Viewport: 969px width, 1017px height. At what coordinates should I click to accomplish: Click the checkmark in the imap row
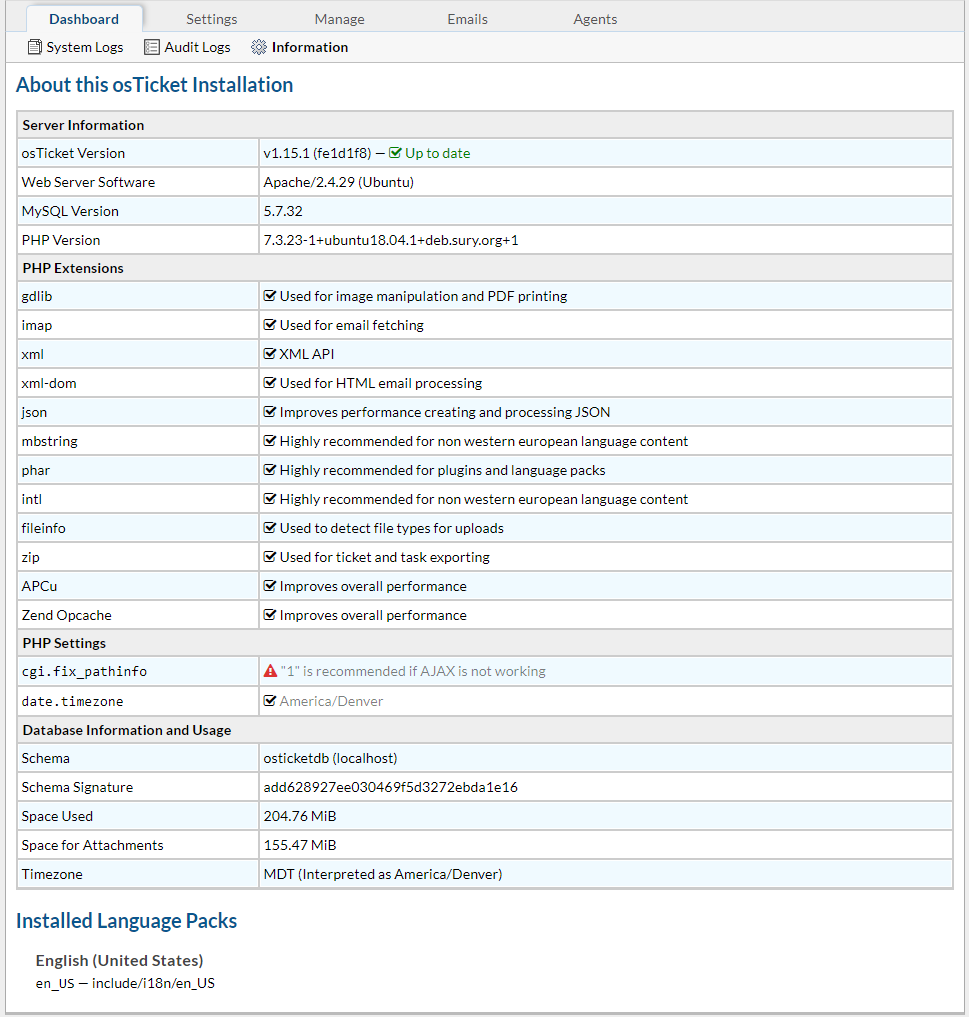270,325
